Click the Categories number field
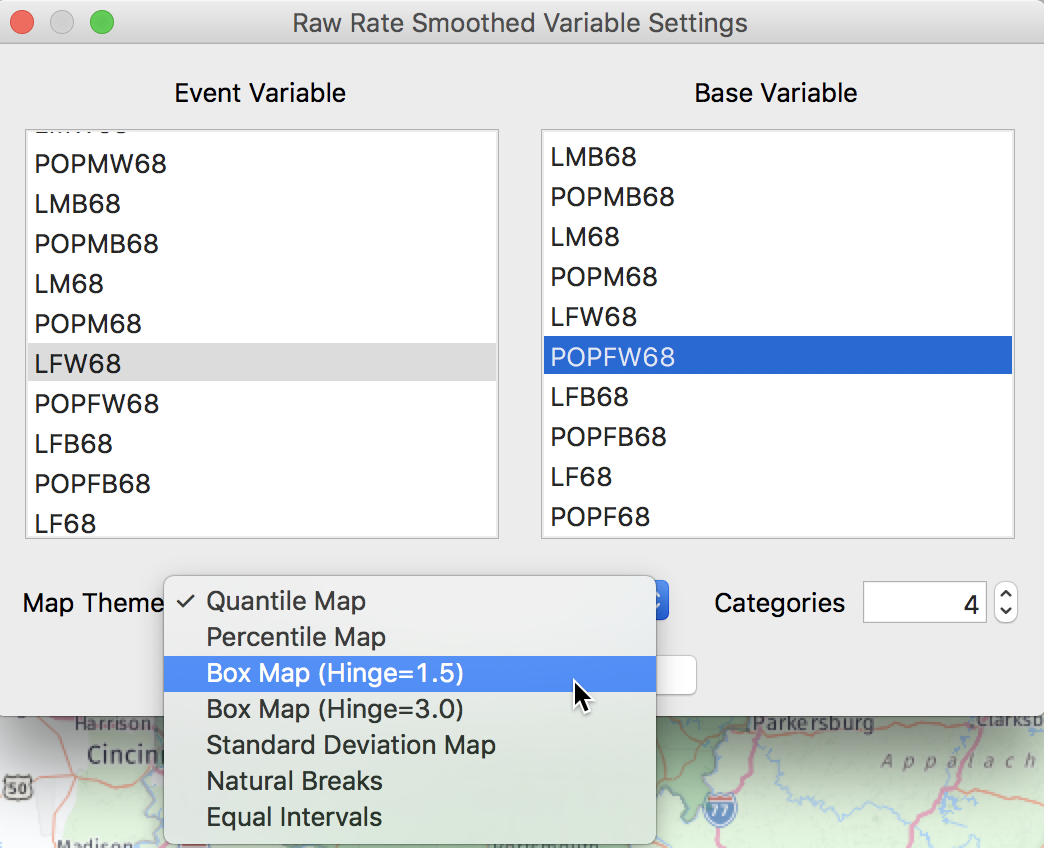The image size is (1044, 848). 925,602
